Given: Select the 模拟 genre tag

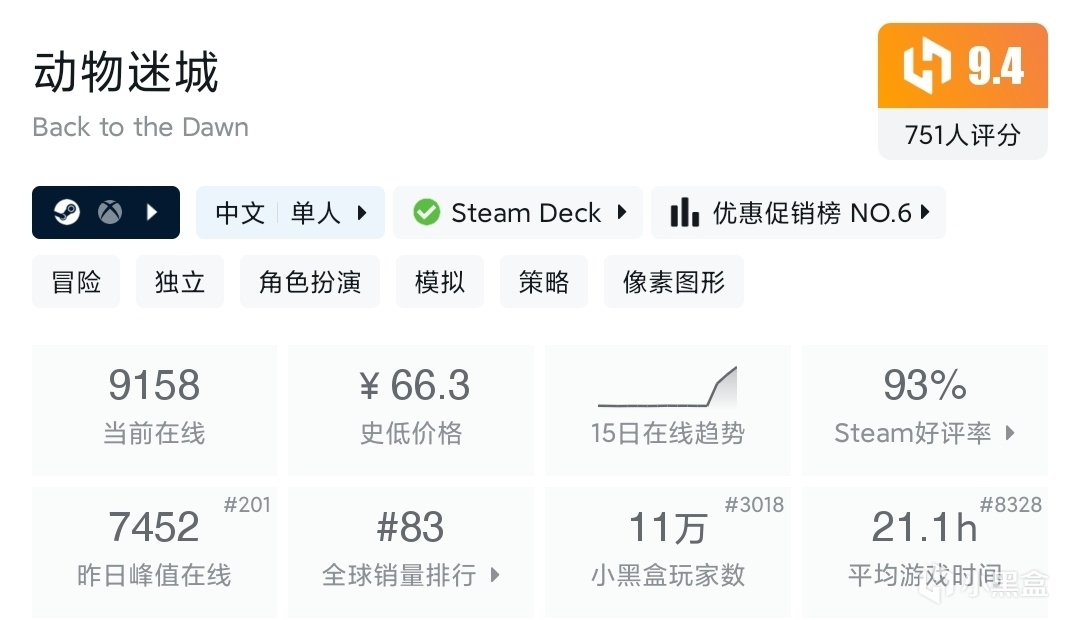Looking at the screenshot, I should 440,282.
